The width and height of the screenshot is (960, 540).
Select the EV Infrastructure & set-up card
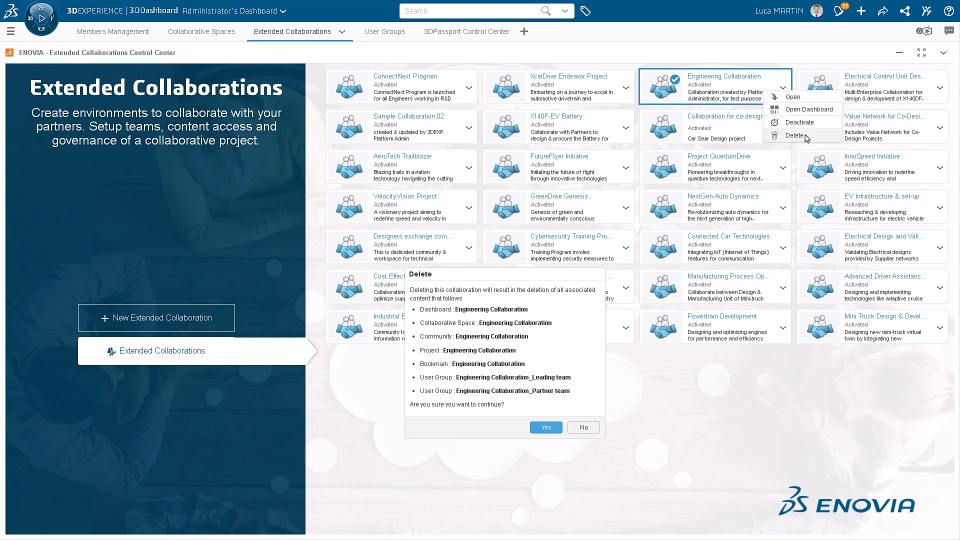(x=873, y=208)
